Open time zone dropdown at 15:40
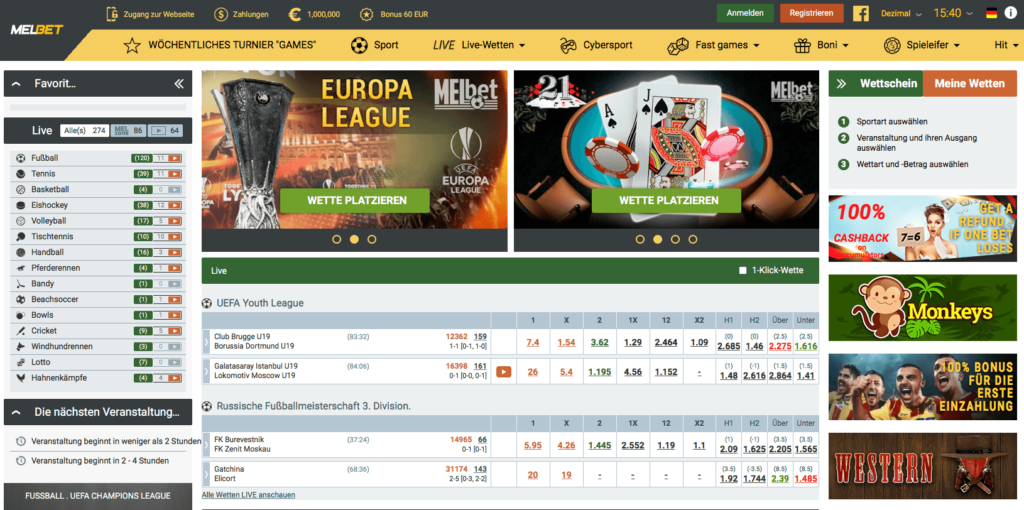 click(x=953, y=14)
